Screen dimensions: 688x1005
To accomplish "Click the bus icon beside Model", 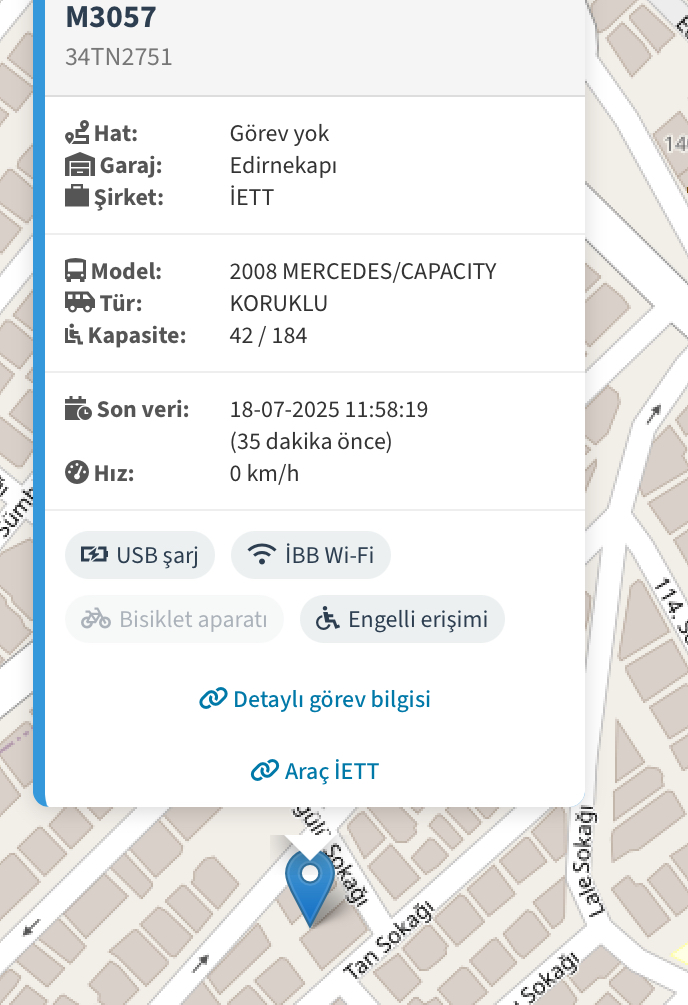I will pos(75,270).
